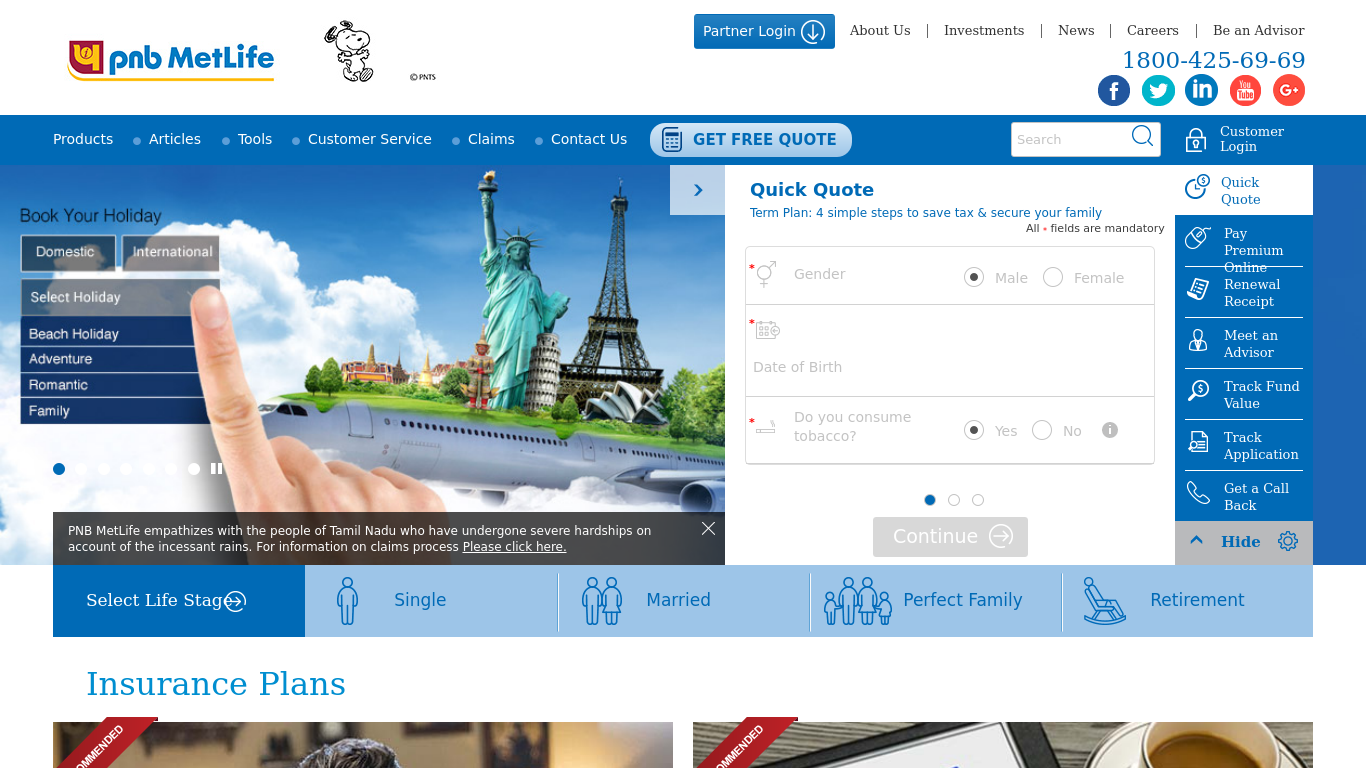Select the Female gender radio button

pos(1053,277)
